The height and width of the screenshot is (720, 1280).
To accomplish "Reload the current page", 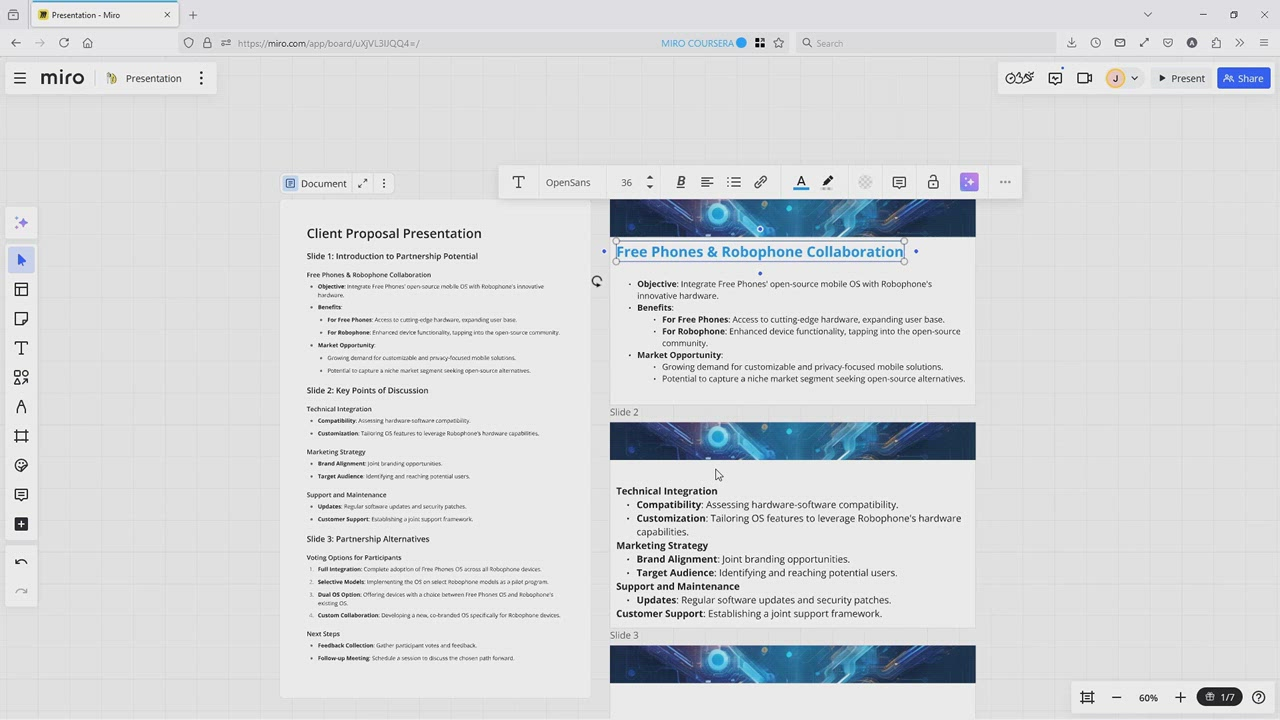I will (64, 43).
